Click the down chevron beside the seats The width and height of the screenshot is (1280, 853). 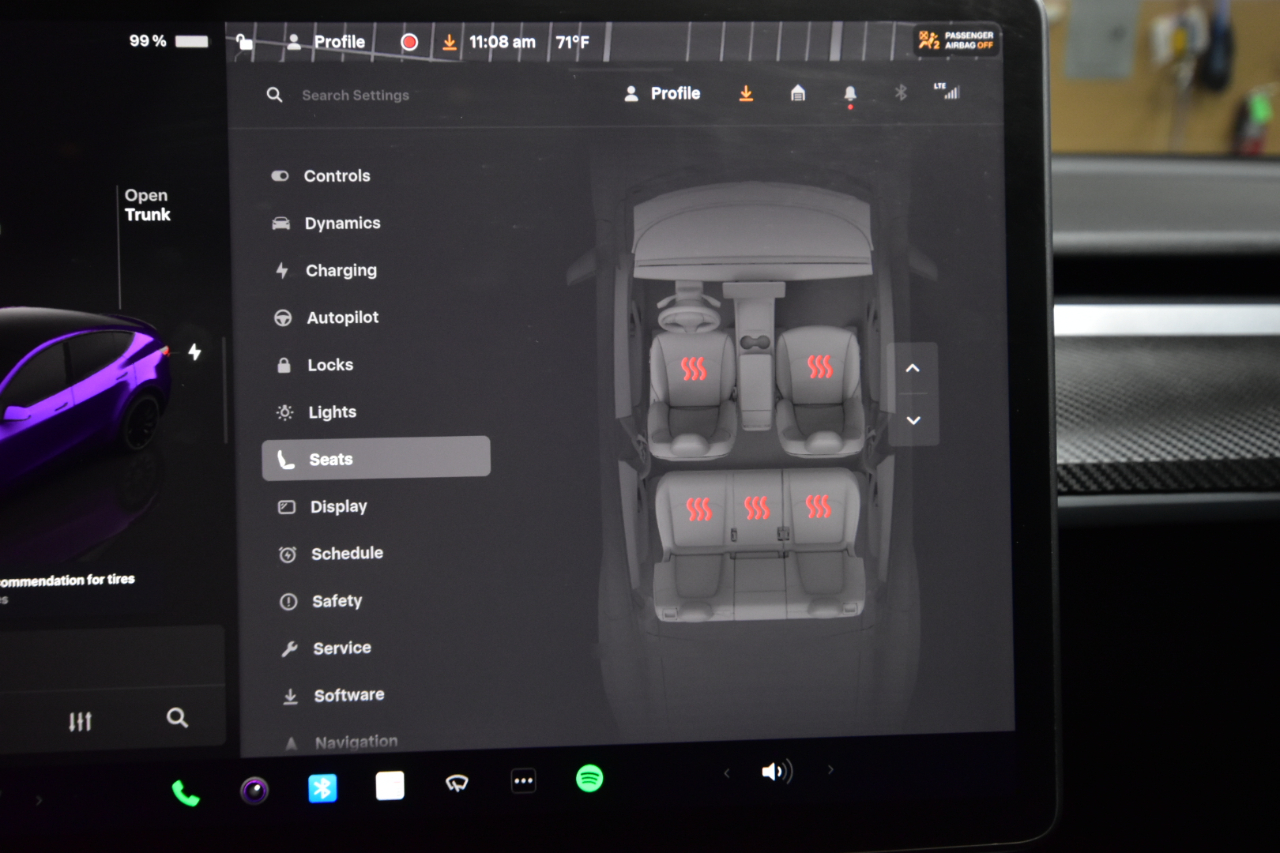(913, 420)
